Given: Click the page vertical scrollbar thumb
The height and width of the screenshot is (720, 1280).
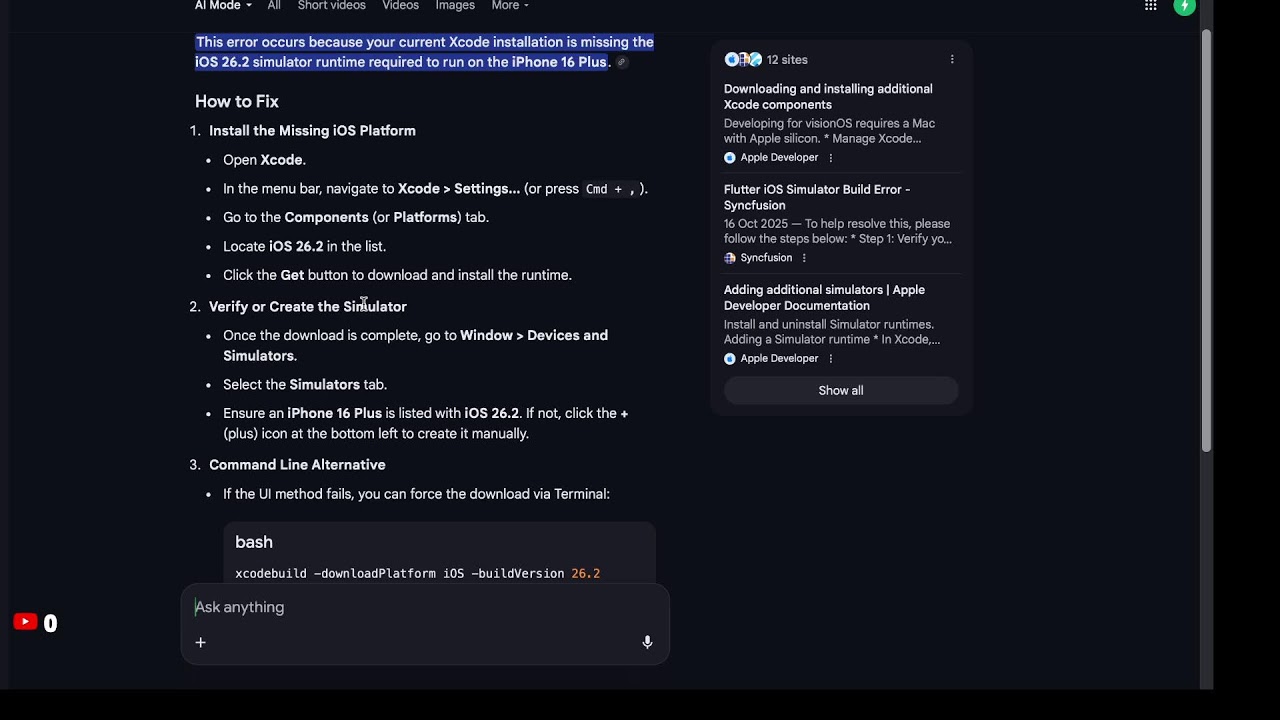Looking at the screenshot, I should (1206, 240).
